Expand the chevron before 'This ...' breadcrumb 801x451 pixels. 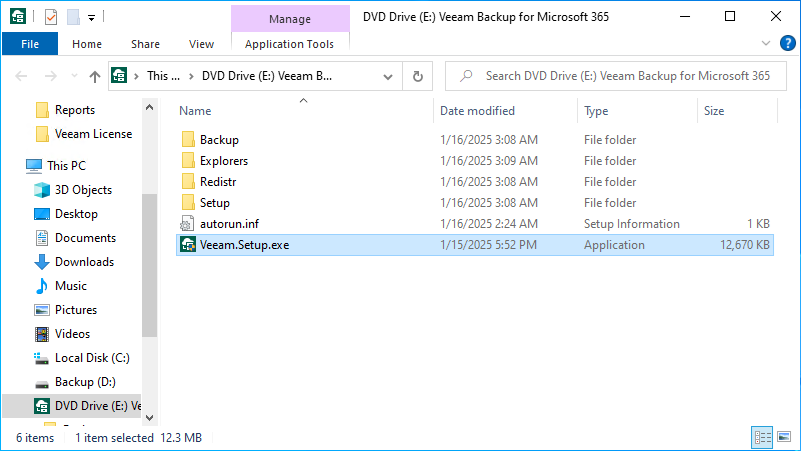coord(136,76)
